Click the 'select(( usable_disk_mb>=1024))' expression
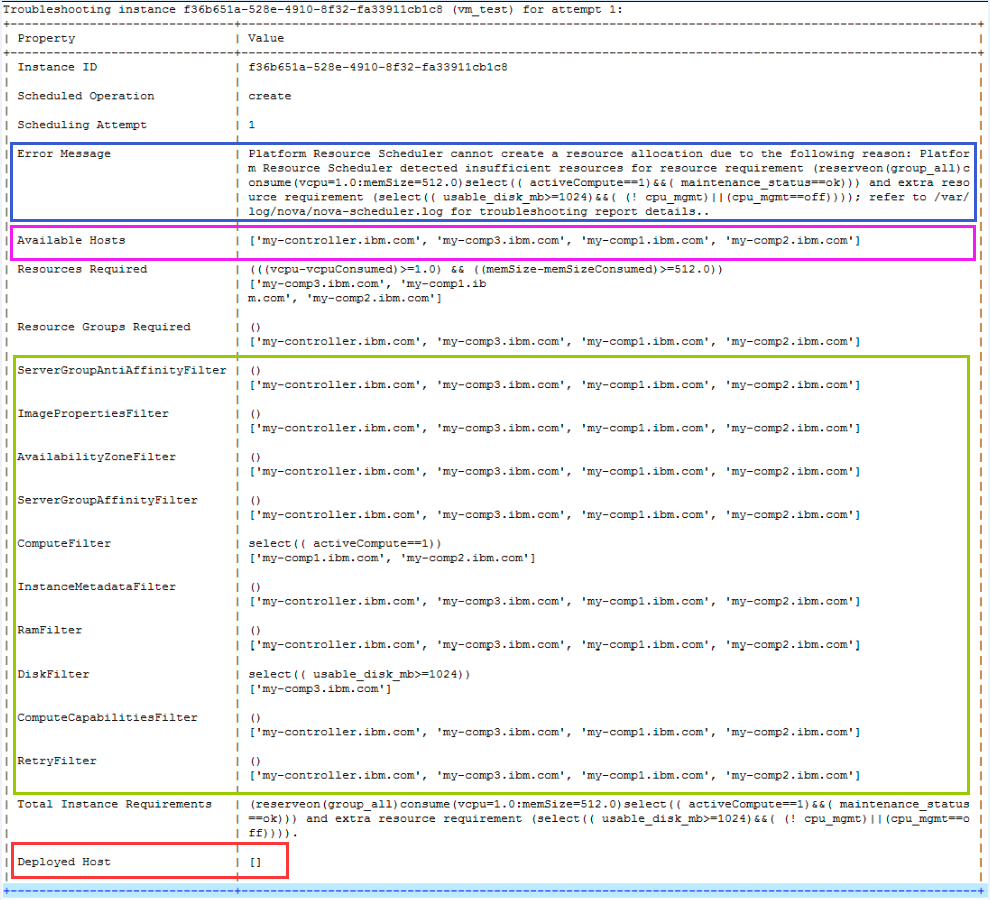Screen dimensions: 990x900 (359, 675)
